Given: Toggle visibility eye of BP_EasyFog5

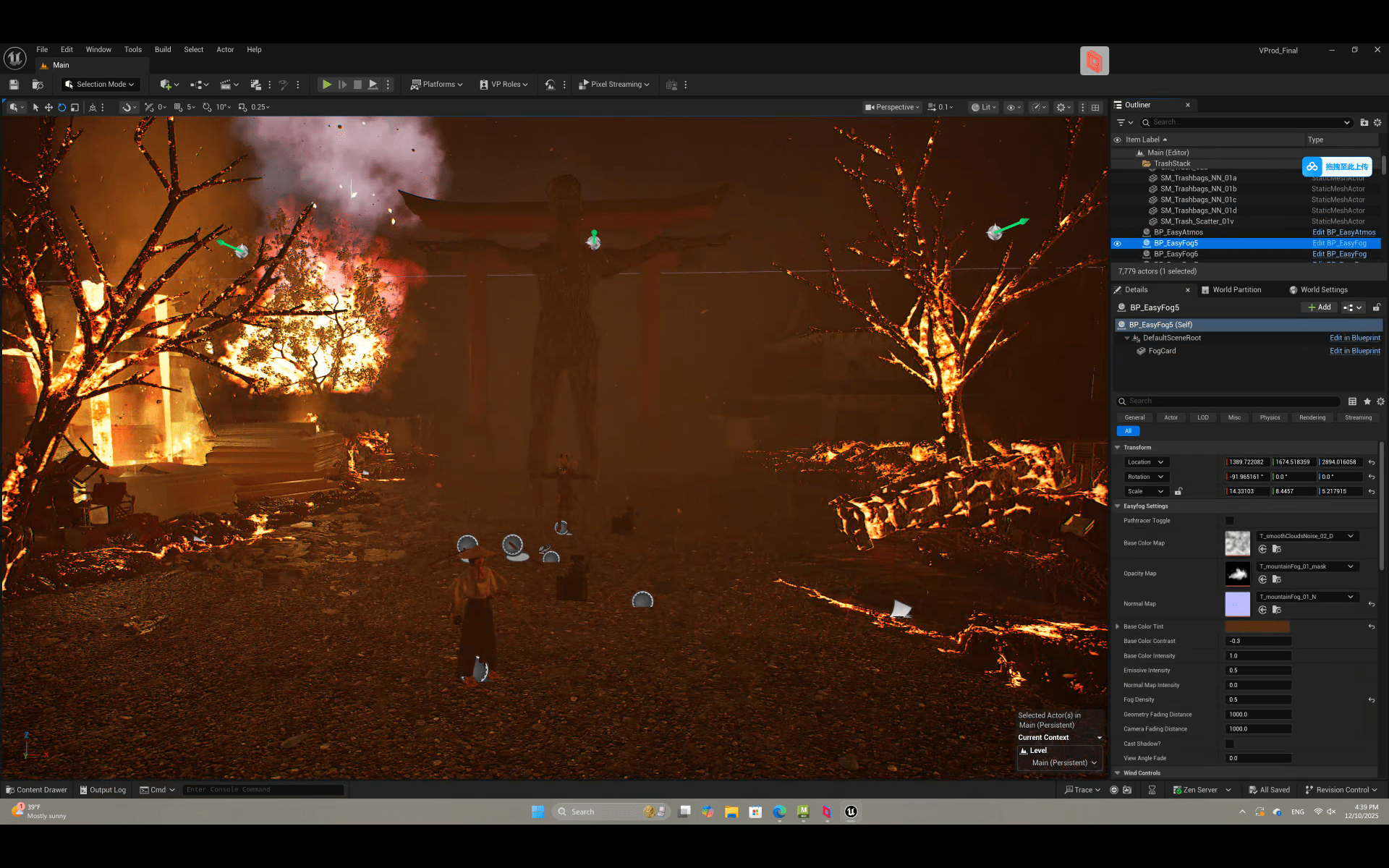Looking at the screenshot, I should point(1117,244).
